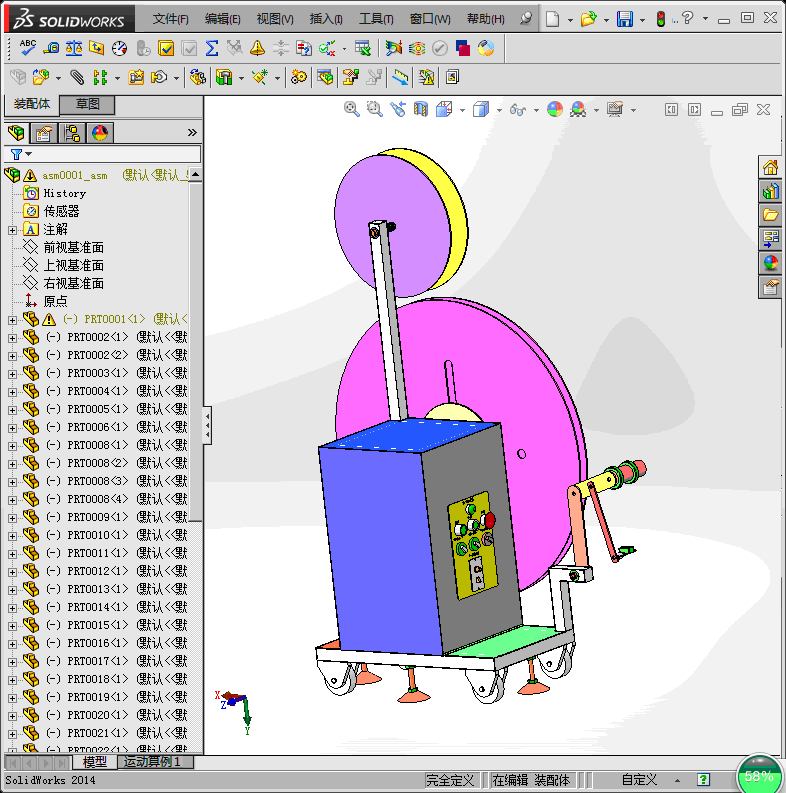
Task: Switch to the 装配体 toolbar tab
Action: coord(32,104)
